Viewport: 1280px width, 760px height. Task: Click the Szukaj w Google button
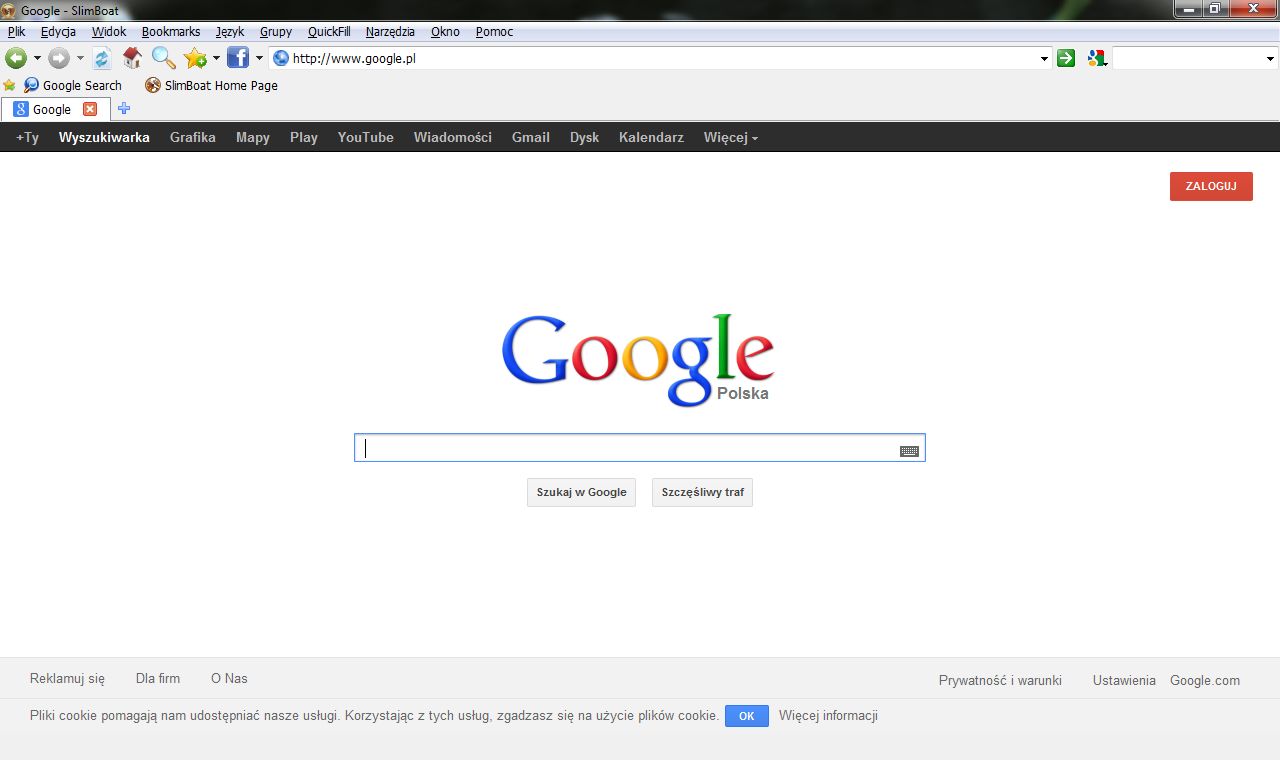click(581, 492)
